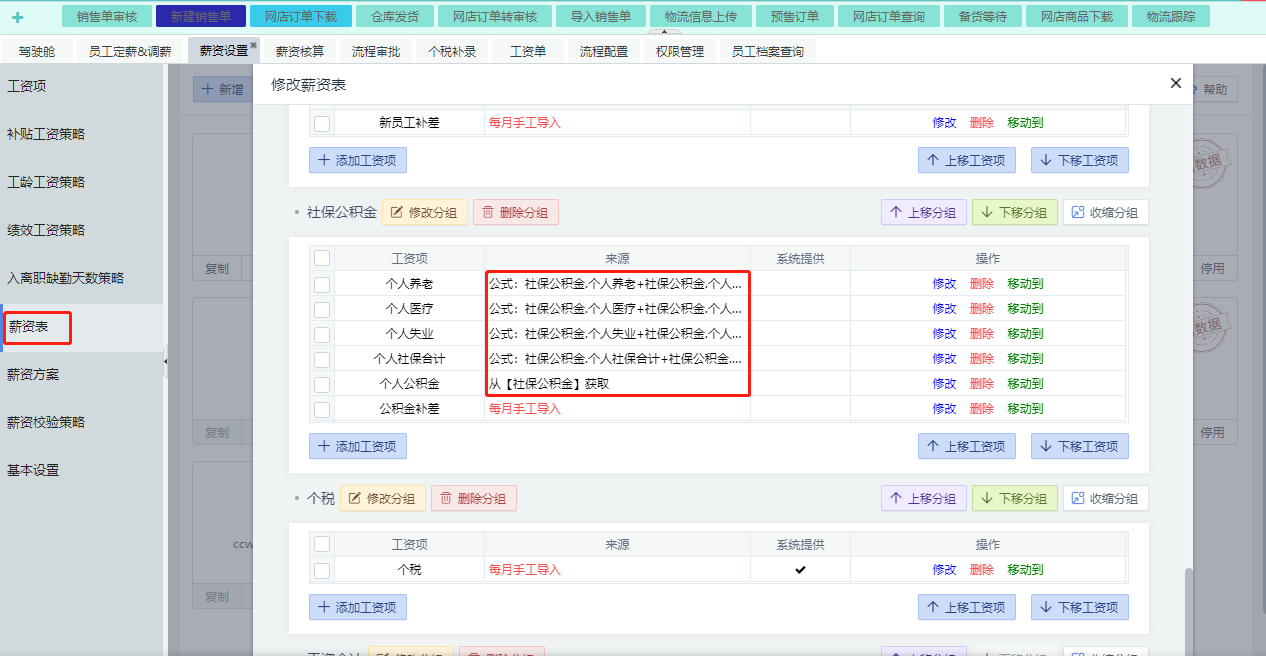The height and width of the screenshot is (656, 1266).
Task: Click 修改分组 for 个税 group
Action: coord(383,498)
